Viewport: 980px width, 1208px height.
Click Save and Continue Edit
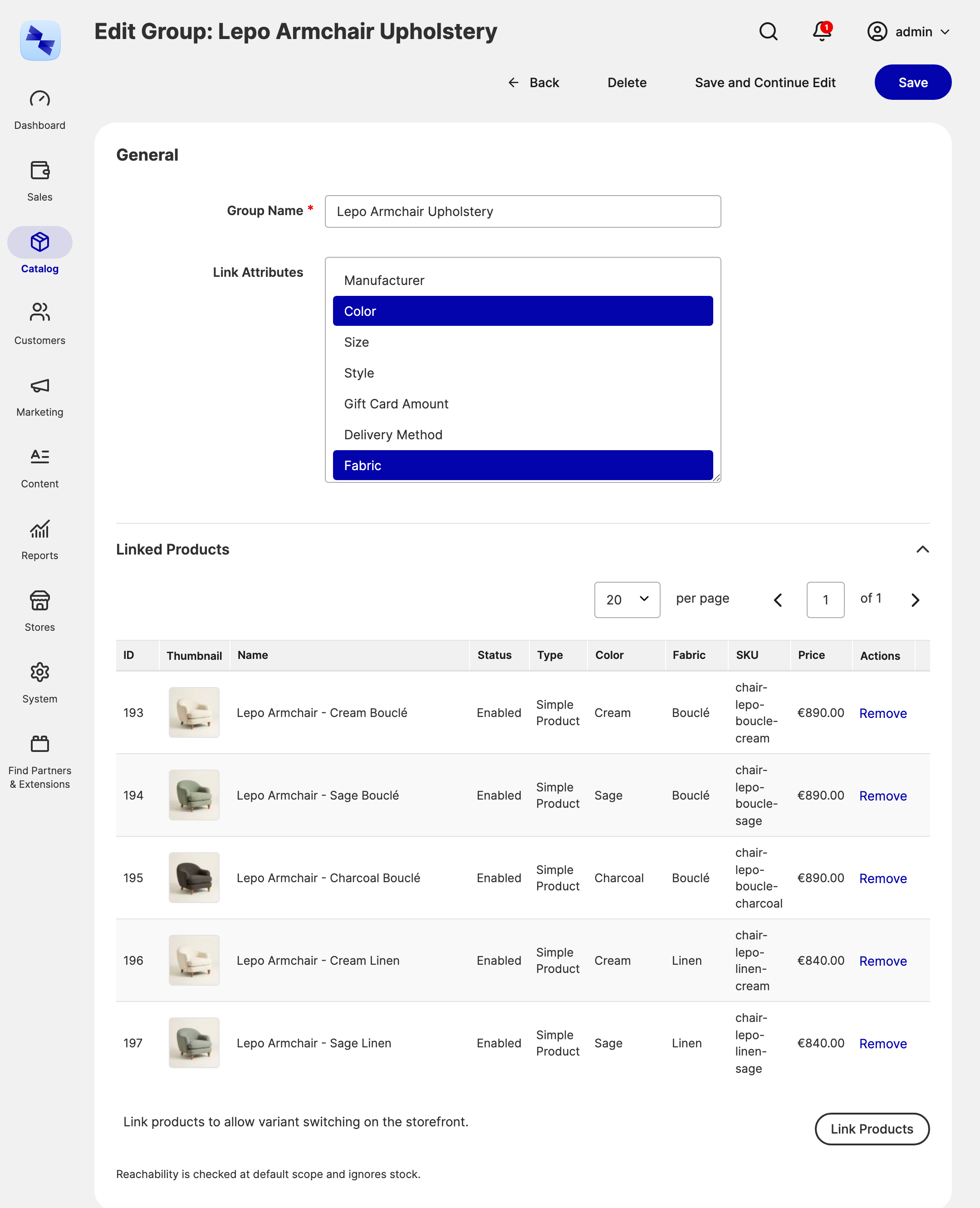(x=765, y=83)
